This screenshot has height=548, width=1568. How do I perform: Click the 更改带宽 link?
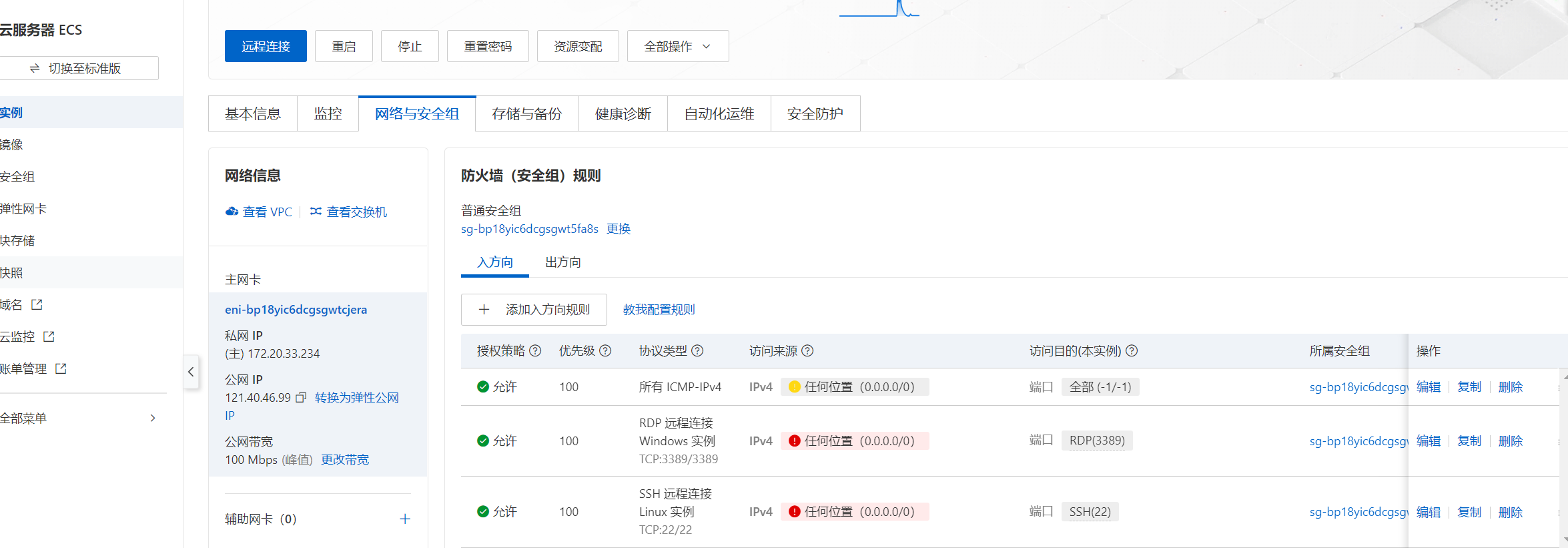click(x=345, y=460)
